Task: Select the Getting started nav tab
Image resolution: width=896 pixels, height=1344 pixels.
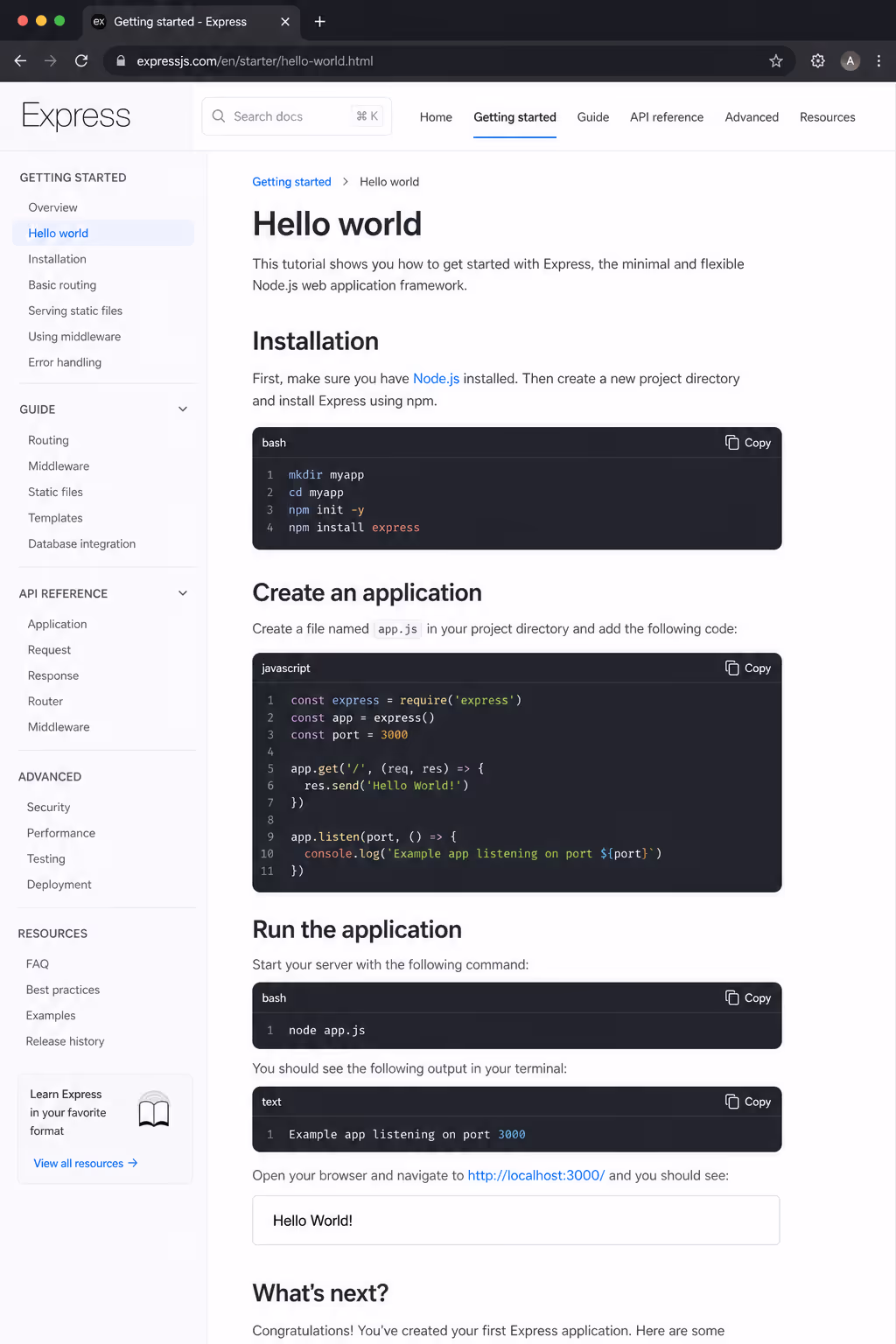Action: click(514, 117)
